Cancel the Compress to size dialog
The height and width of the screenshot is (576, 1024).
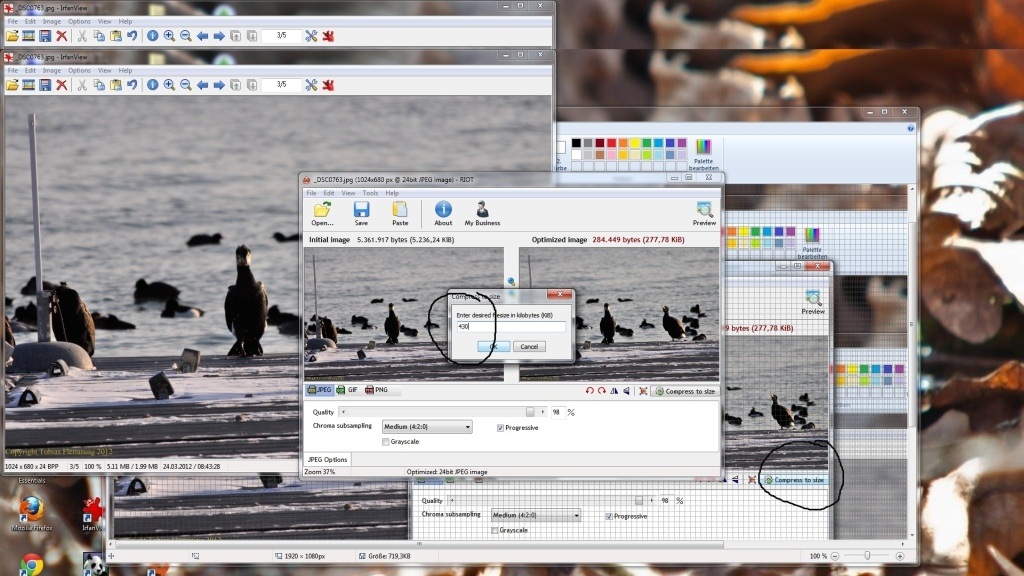tap(529, 347)
